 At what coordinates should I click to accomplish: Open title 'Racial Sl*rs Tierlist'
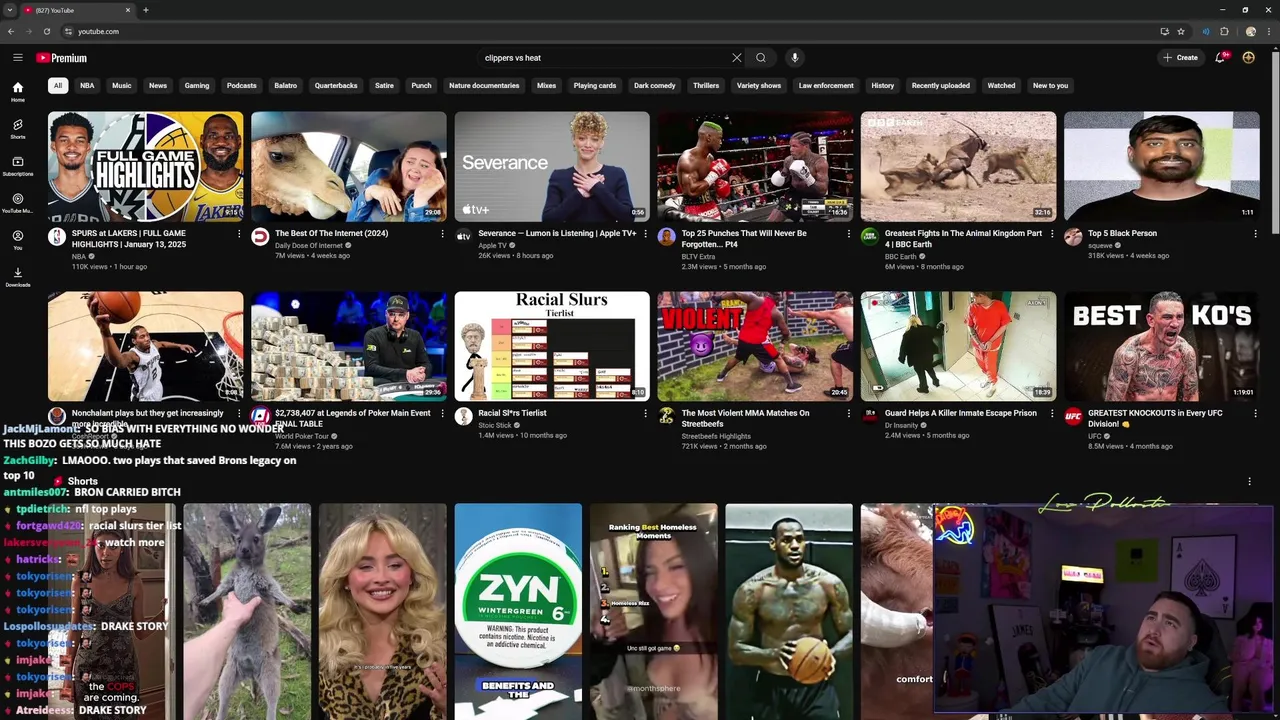click(512, 413)
